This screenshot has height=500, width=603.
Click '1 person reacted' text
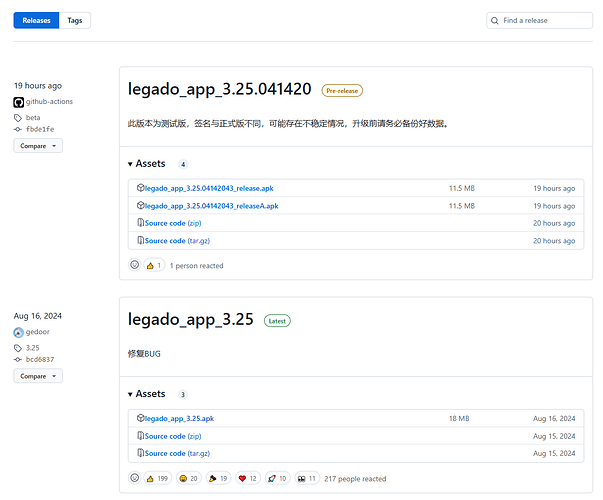coord(197,266)
